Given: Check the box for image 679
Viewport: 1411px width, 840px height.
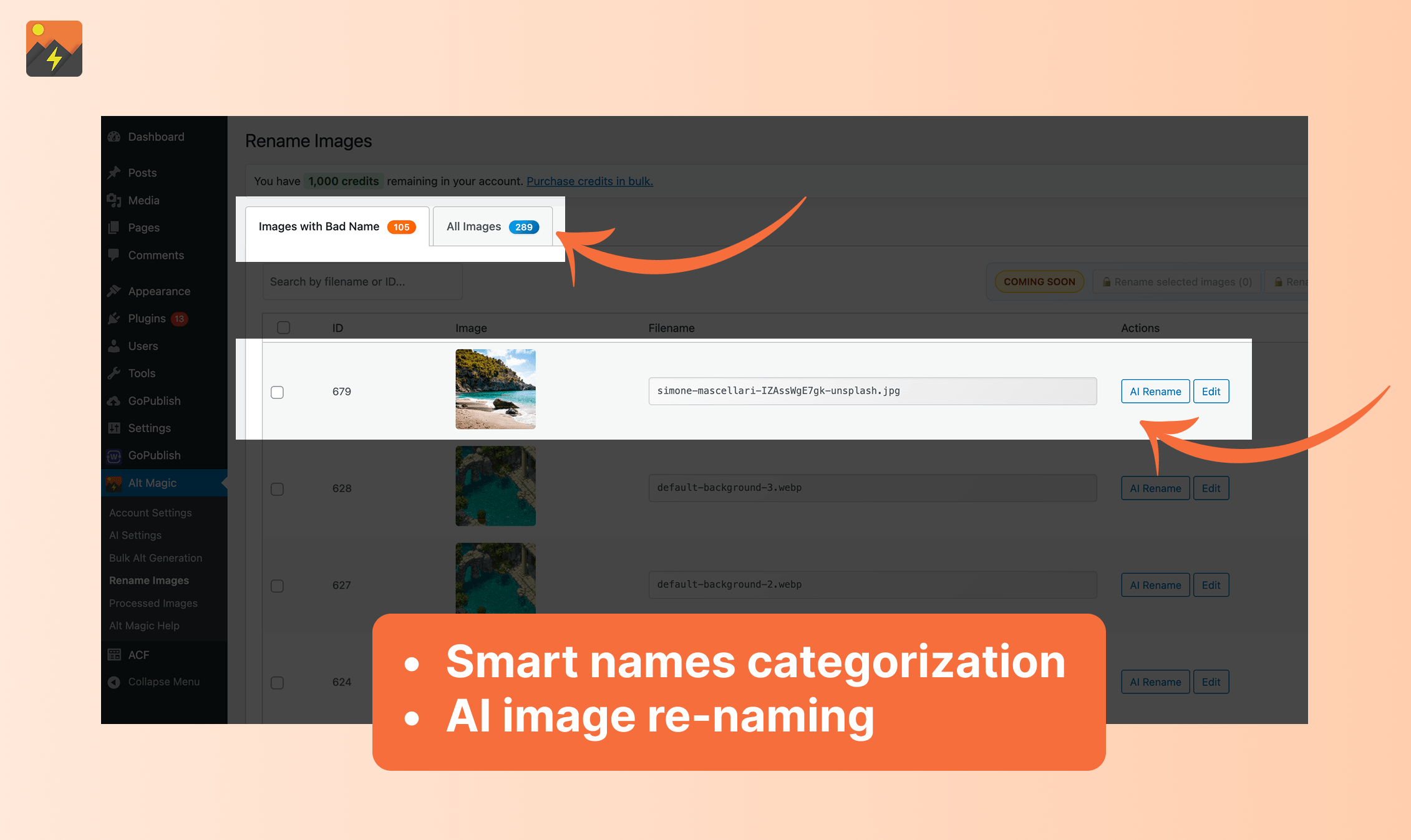Looking at the screenshot, I should (x=278, y=392).
